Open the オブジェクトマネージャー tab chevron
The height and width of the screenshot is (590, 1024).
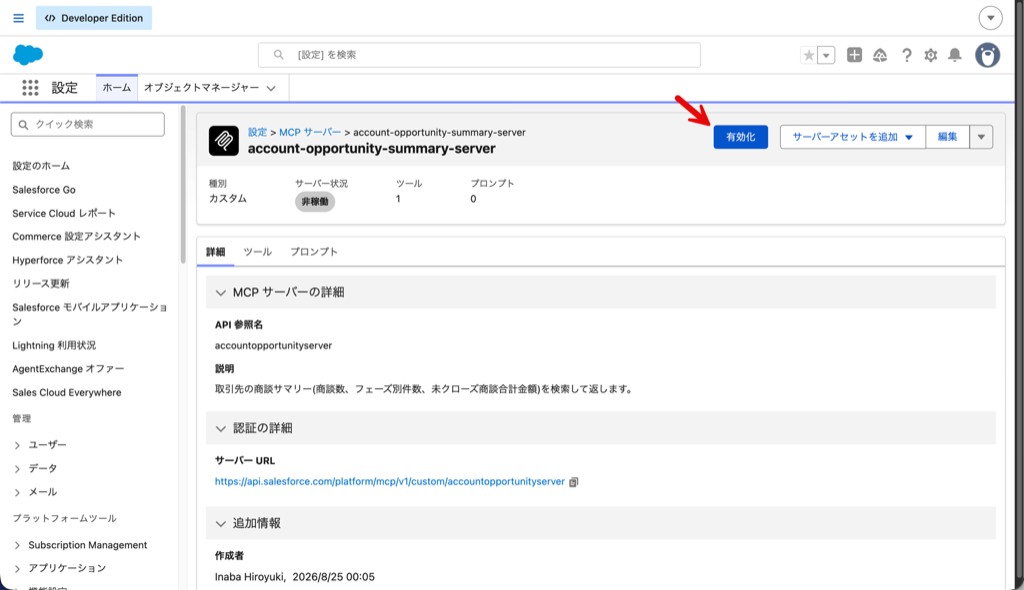(x=271, y=88)
